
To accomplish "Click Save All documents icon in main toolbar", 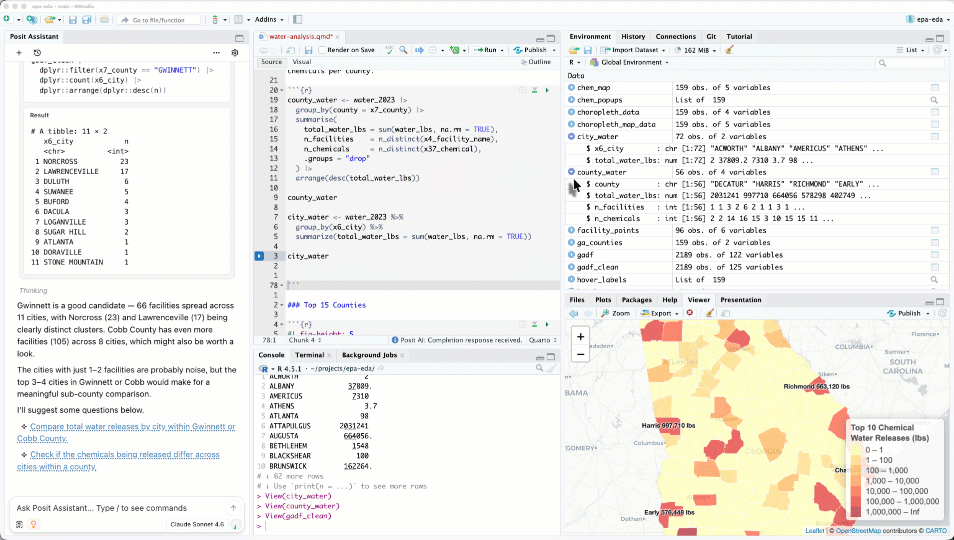I will [86, 19].
